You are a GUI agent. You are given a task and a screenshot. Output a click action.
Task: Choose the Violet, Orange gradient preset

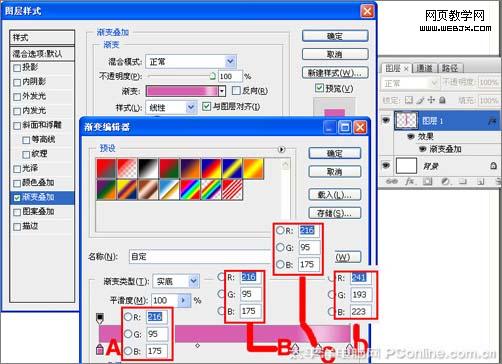click(190, 168)
